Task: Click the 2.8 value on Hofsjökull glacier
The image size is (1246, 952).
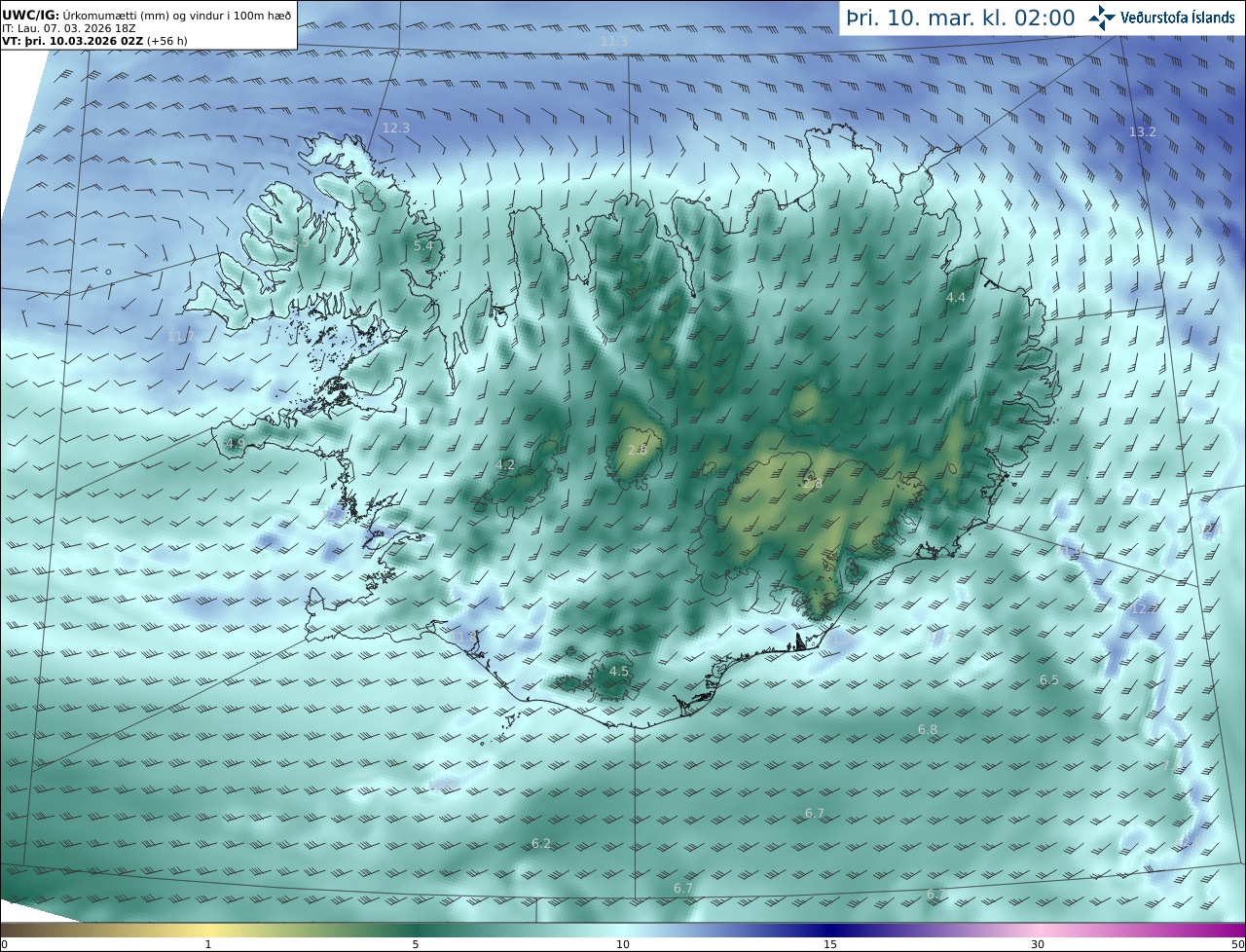Action: point(637,450)
